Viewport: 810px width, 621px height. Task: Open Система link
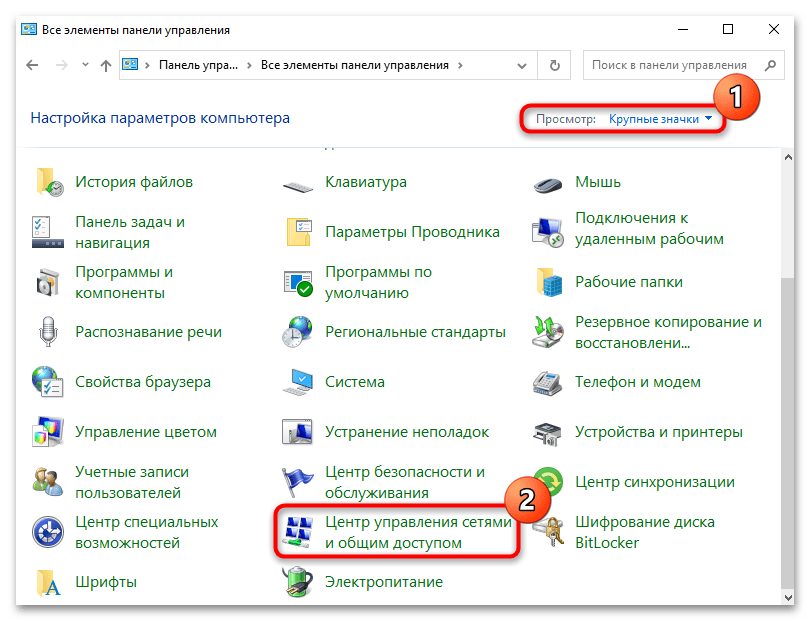(x=355, y=382)
